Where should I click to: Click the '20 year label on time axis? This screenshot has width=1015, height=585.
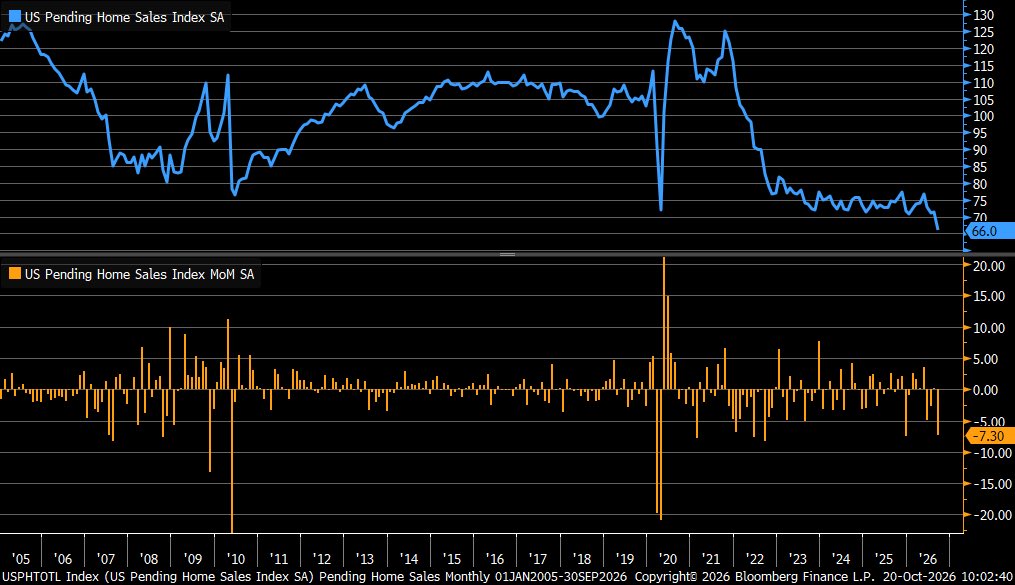(x=667, y=558)
